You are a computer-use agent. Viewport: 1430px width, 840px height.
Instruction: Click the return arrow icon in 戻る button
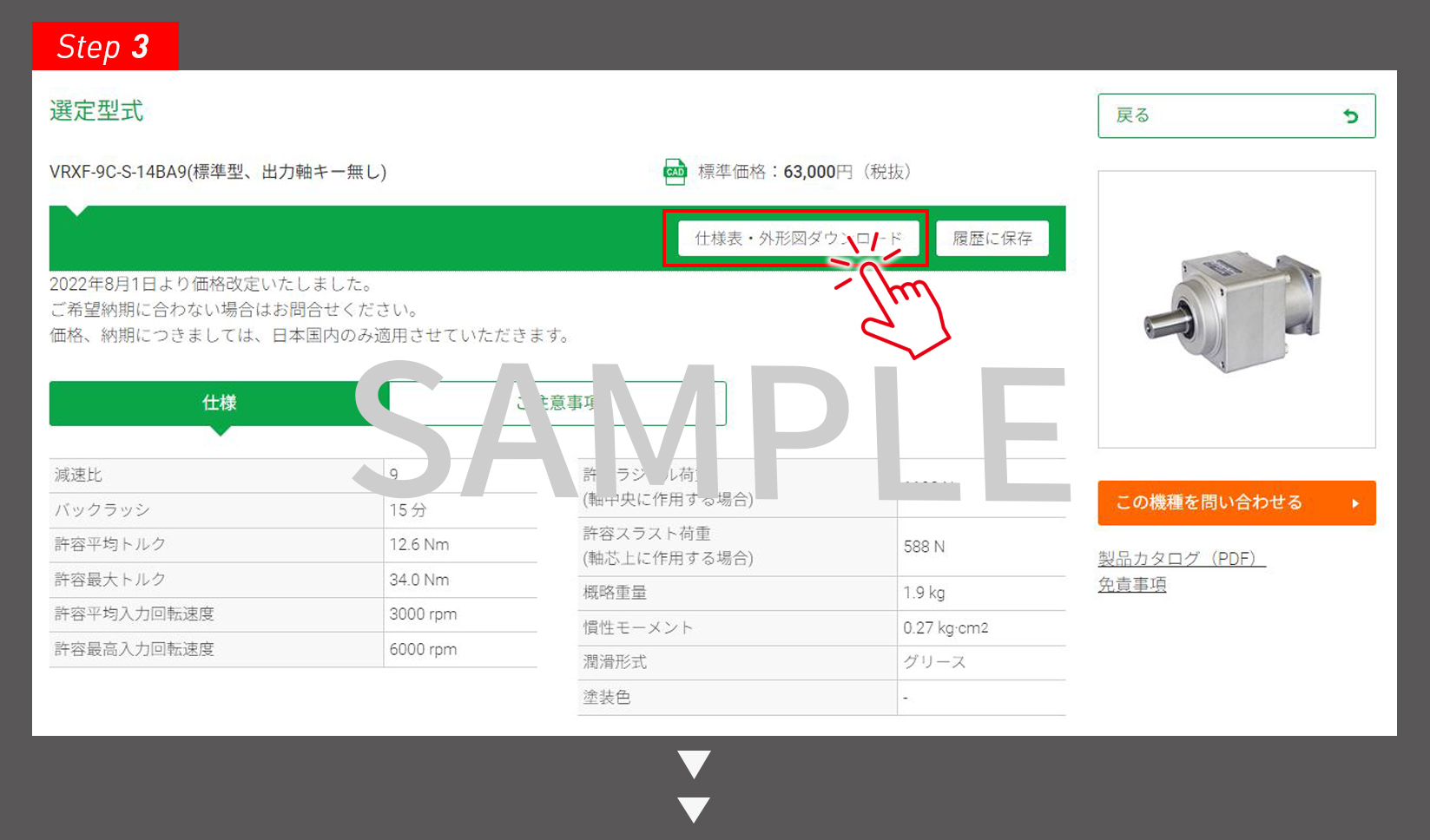1350,116
